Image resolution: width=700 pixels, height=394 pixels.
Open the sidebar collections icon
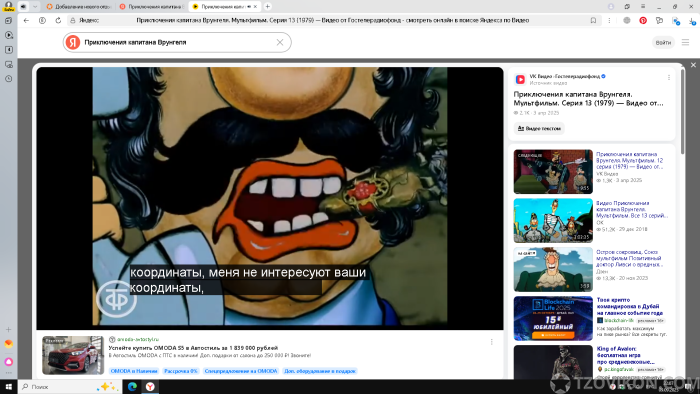8,50
